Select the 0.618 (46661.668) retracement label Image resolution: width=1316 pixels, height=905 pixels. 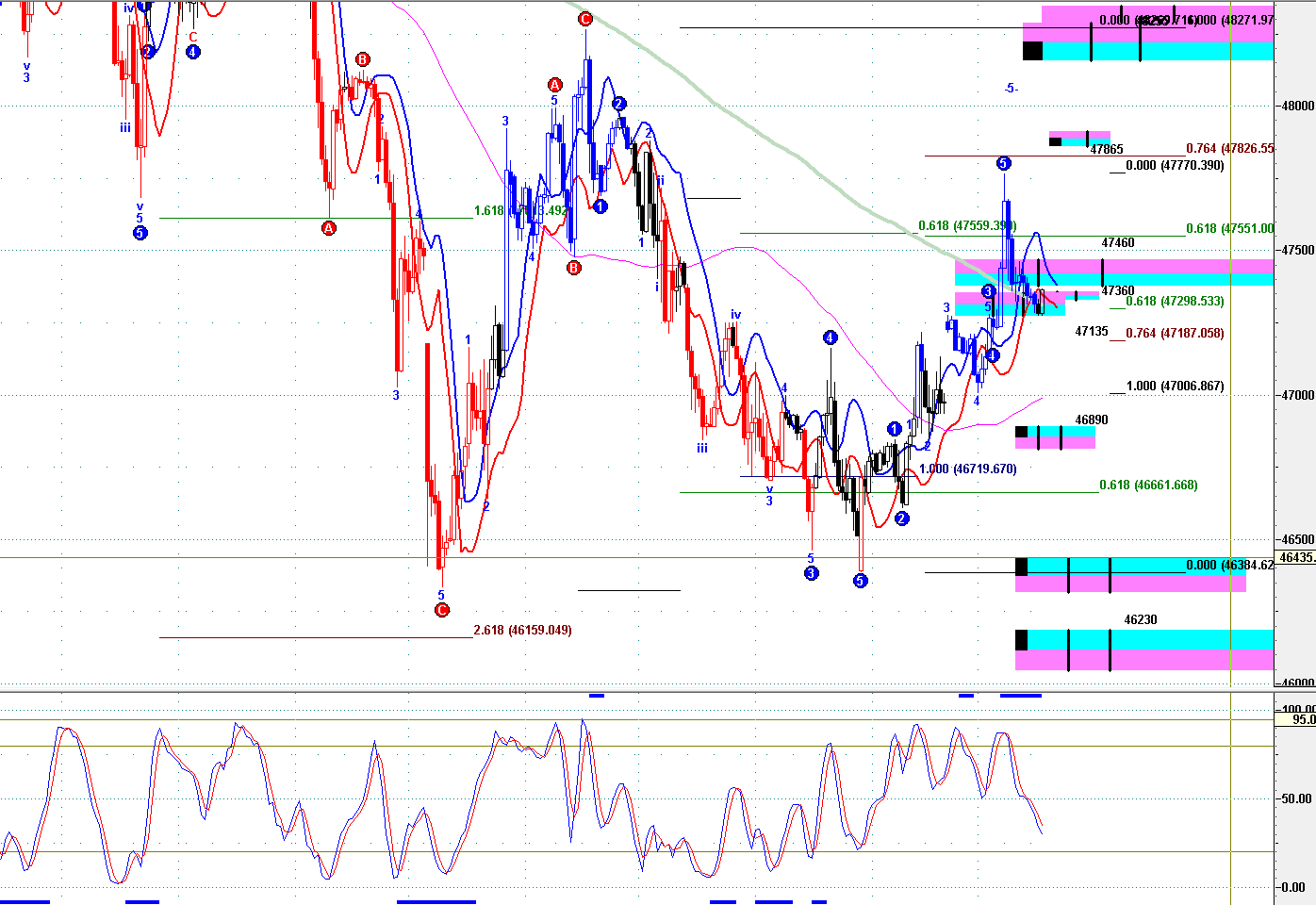point(1148,485)
